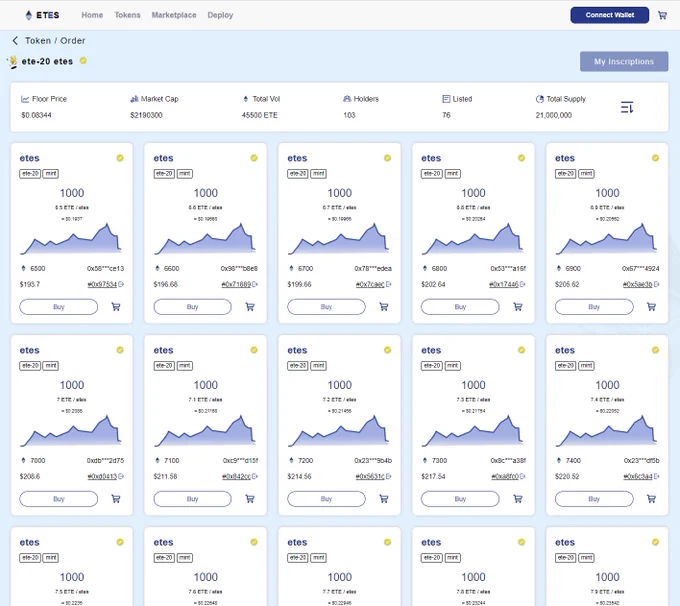This screenshot has width=680, height=606.
Task: Open the Marketplace nav item
Action: (x=174, y=15)
